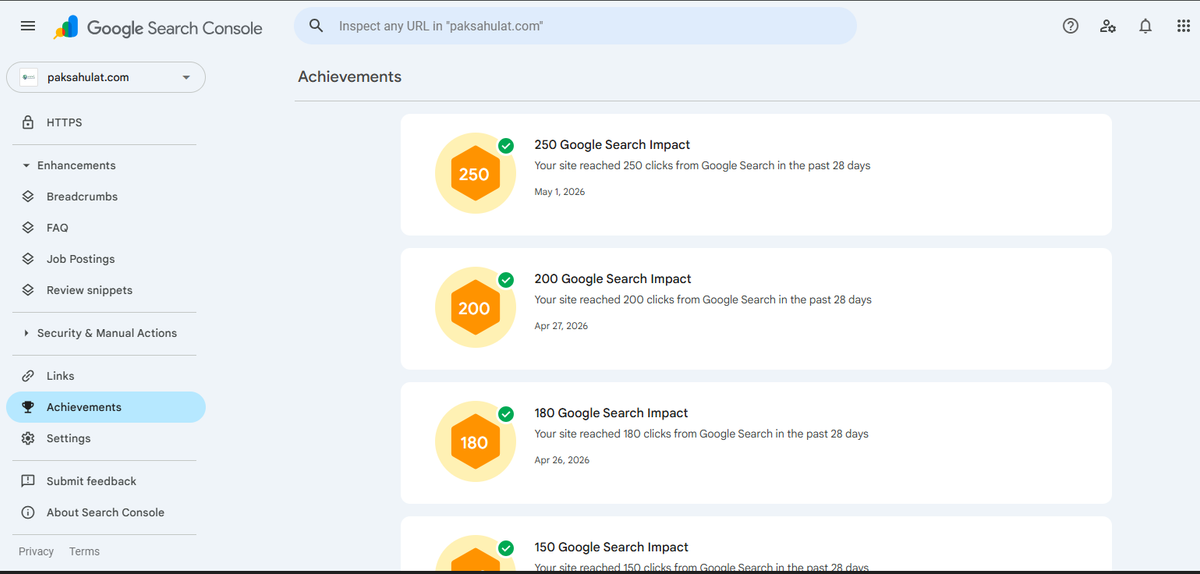
Task: Click the 'reached 180 clicks' description
Action: [x=701, y=434]
